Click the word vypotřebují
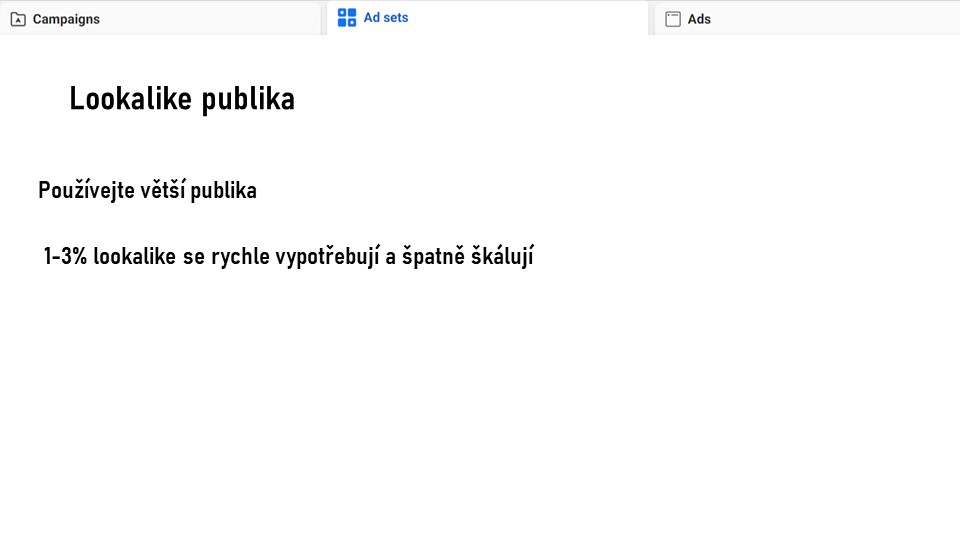The image size is (960, 540). point(328,257)
